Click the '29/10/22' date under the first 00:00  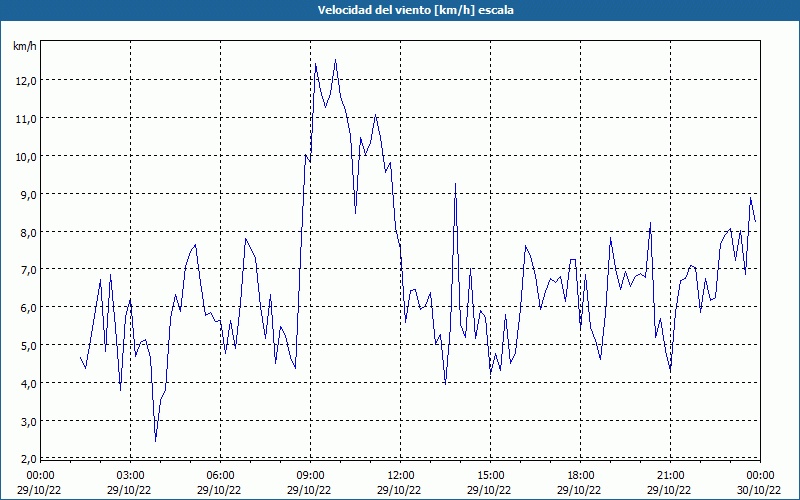point(39,490)
